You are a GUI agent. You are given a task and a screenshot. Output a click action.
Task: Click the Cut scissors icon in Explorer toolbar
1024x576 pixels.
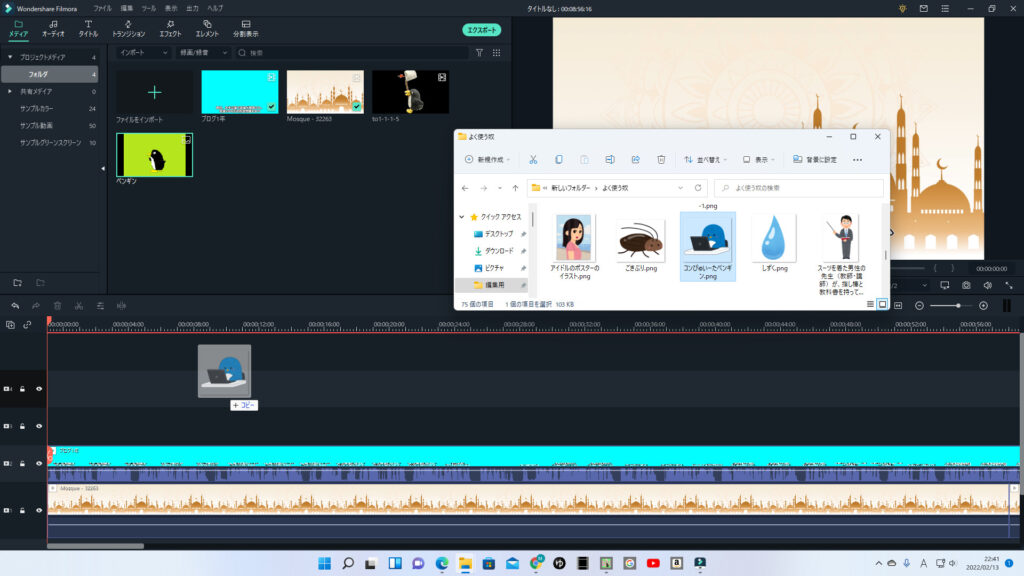pos(533,159)
